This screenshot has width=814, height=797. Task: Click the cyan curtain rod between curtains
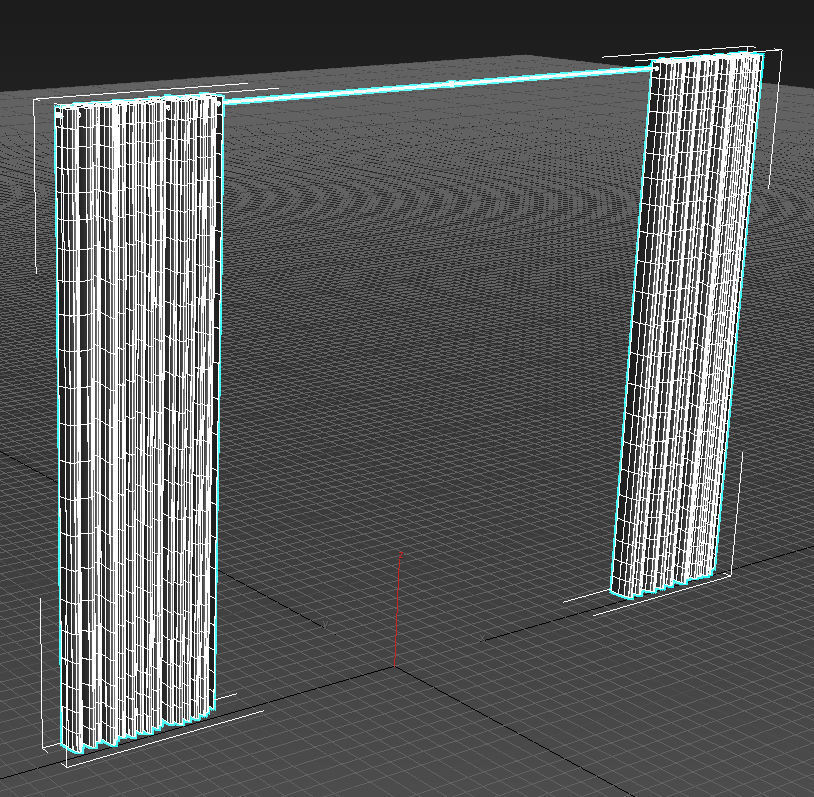coord(438,85)
